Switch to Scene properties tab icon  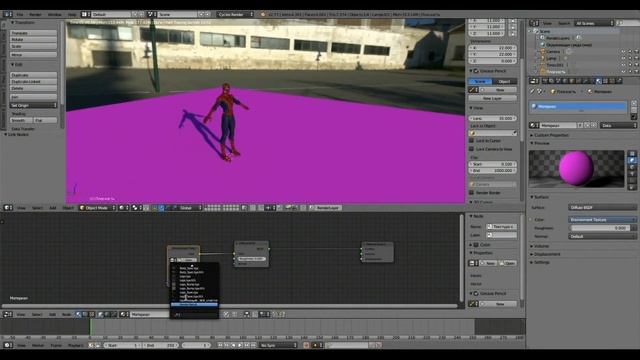click(x=558, y=81)
